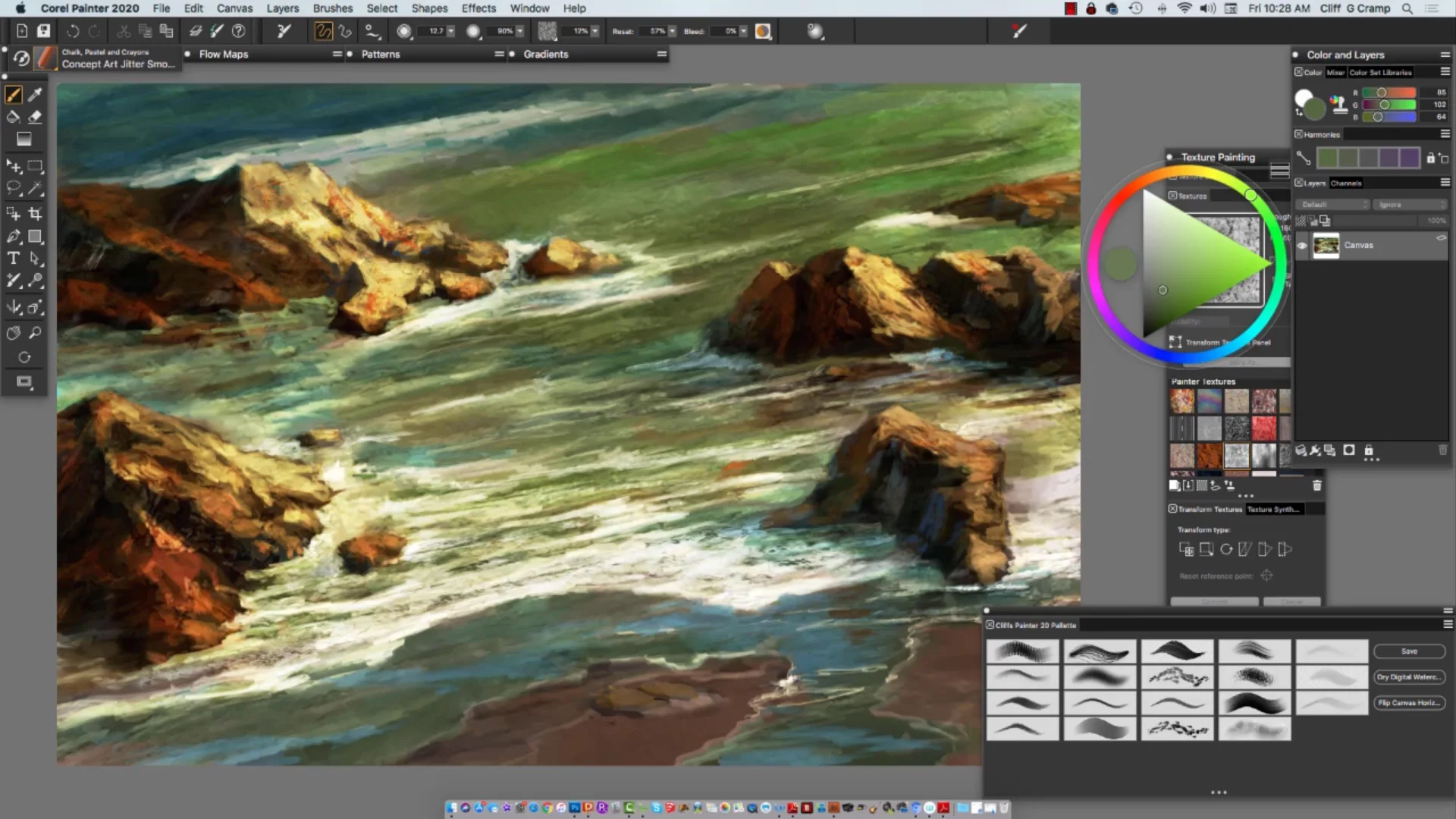Click the Save button in palette
Image resolution: width=1456 pixels, height=819 pixels.
pyautogui.click(x=1409, y=651)
